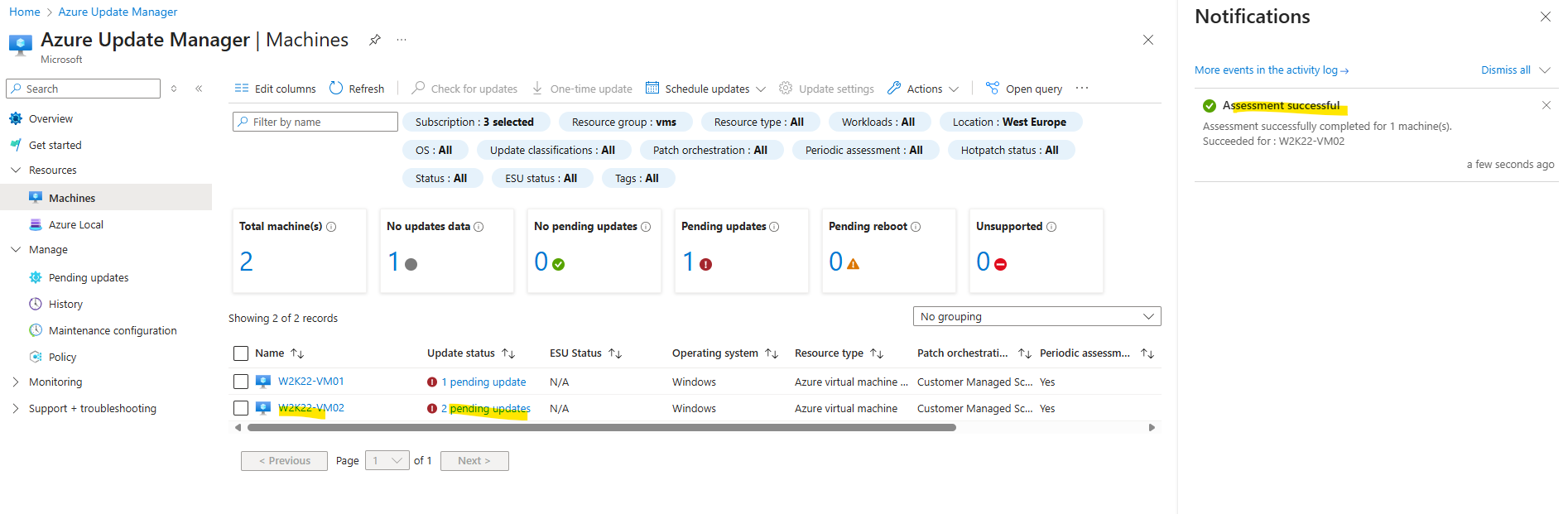Go to Overview in the sidebar
The width and height of the screenshot is (1568, 514).
tap(51, 119)
